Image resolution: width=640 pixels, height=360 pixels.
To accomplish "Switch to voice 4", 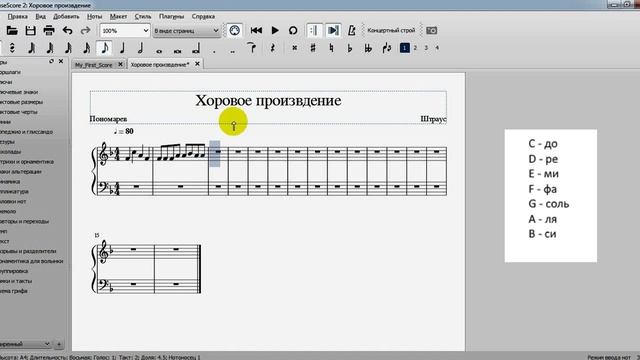I will (437, 48).
